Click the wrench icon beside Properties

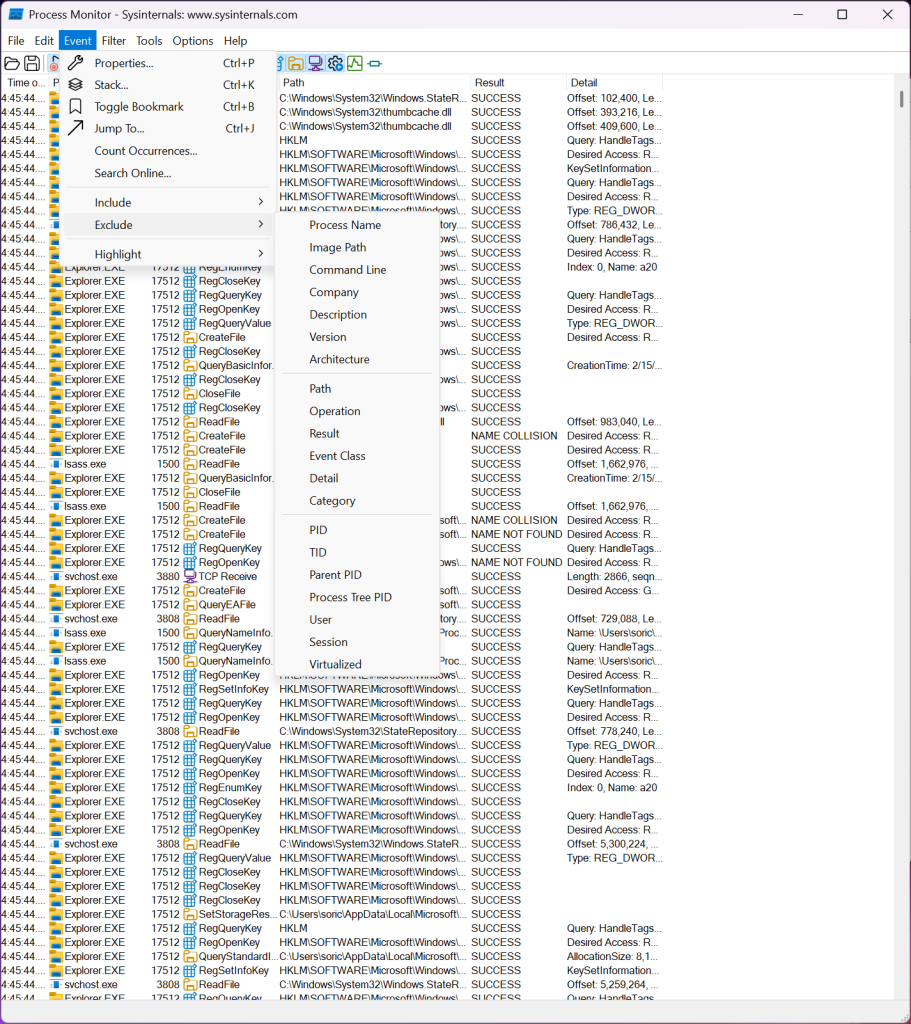[x=75, y=63]
